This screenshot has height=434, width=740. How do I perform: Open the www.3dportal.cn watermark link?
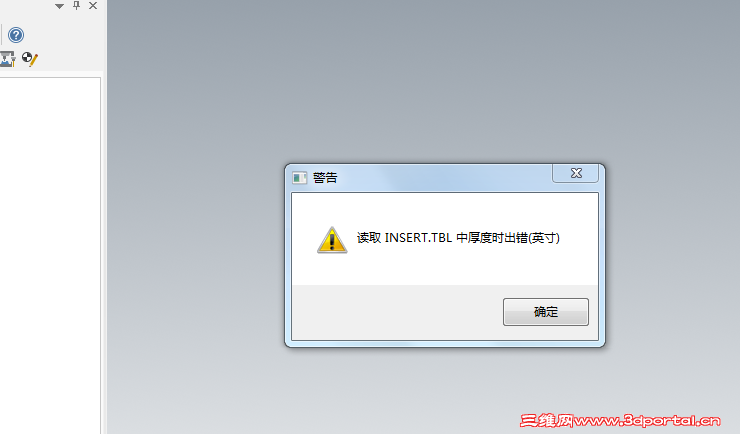click(x=648, y=420)
